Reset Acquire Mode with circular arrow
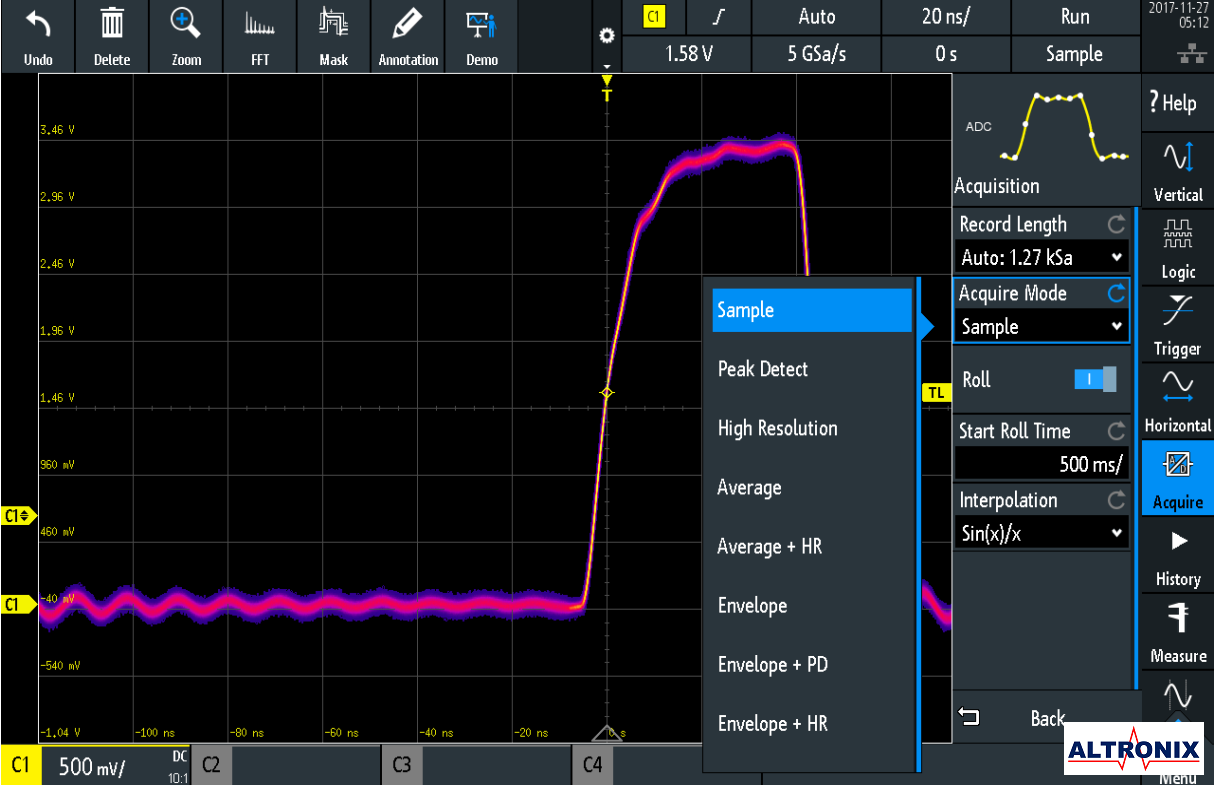Screen dimensions: 1214x785 (x=1116, y=294)
